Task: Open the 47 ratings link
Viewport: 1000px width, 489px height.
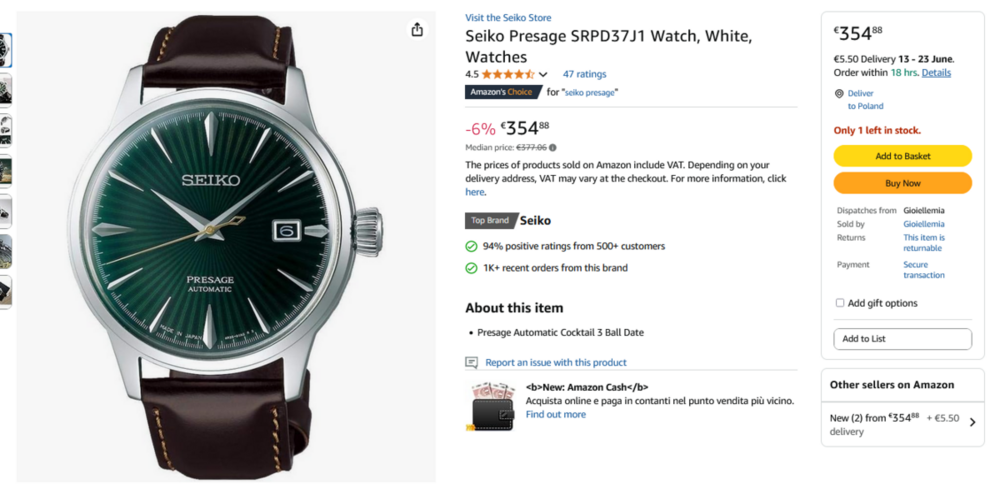Action: coord(584,74)
